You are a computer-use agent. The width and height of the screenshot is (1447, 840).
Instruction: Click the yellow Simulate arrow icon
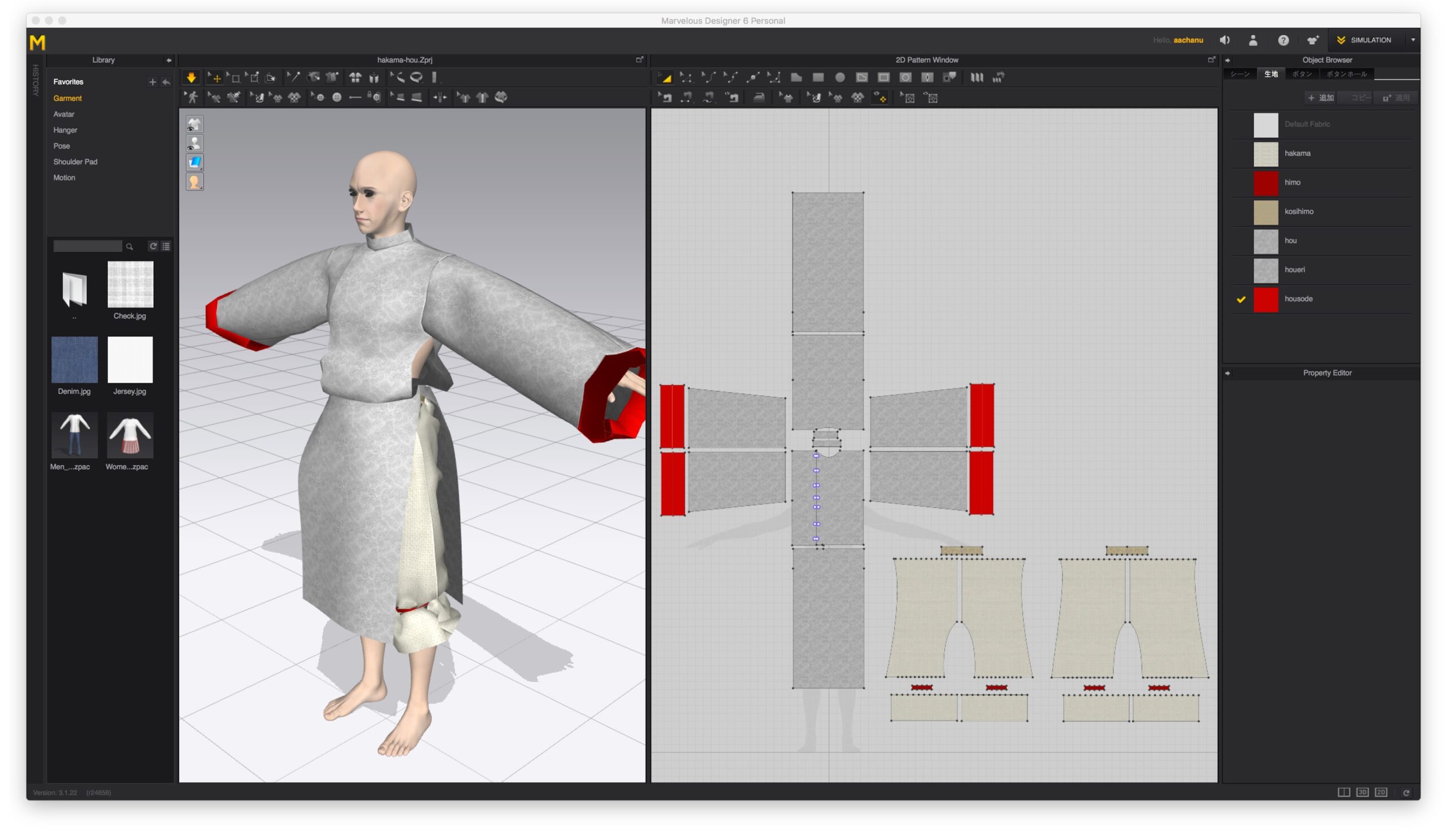pyautogui.click(x=191, y=77)
